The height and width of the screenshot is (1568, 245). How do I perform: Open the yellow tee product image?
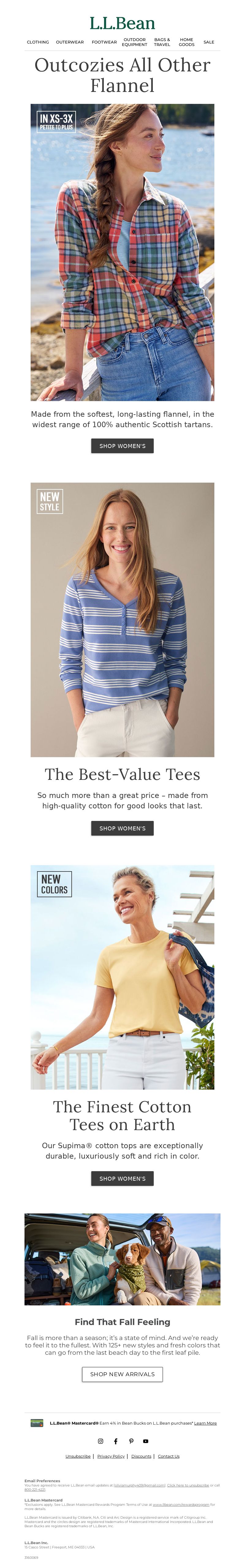click(x=122, y=977)
